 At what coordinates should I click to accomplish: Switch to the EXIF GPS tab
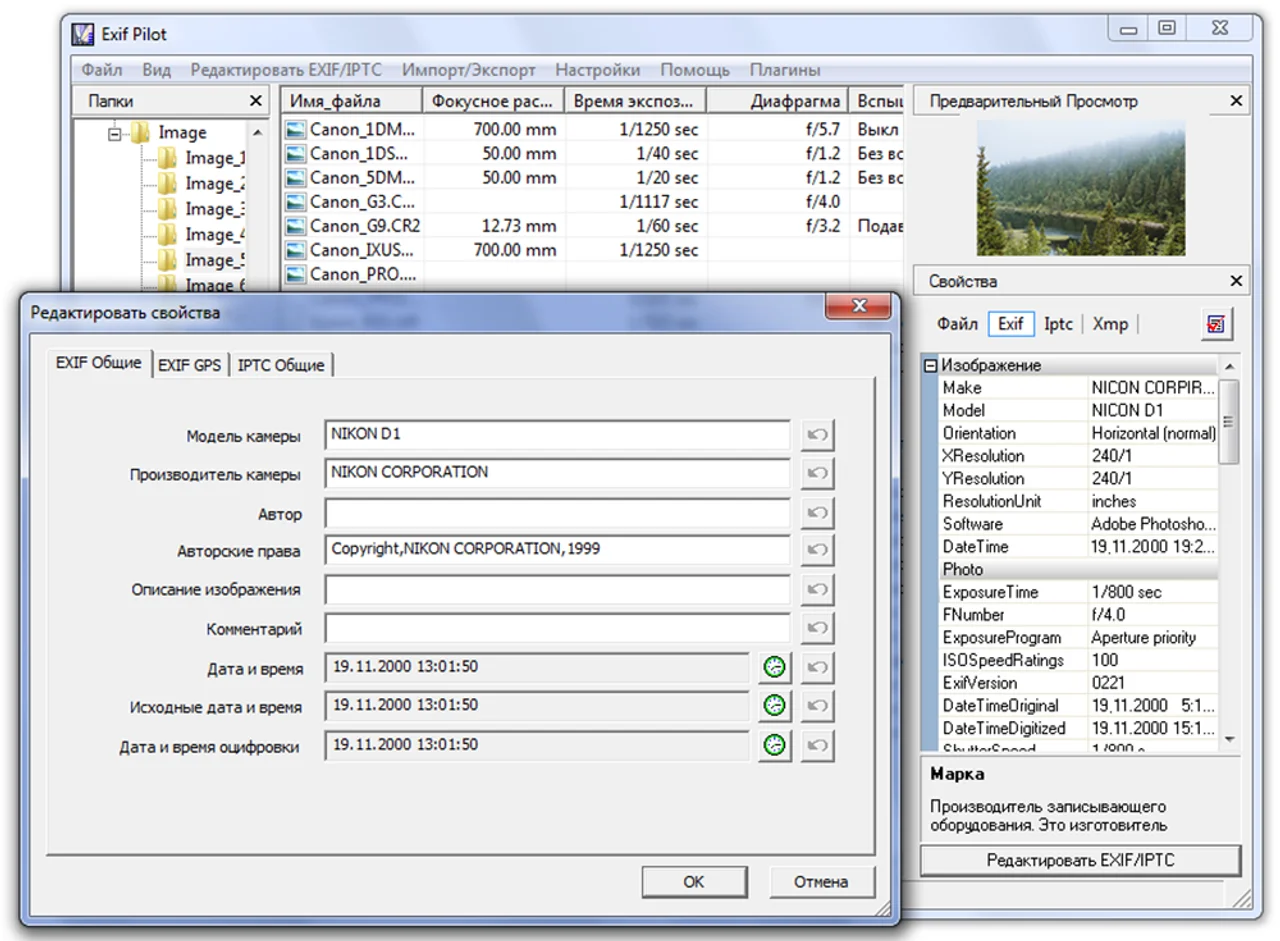[x=190, y=365]
